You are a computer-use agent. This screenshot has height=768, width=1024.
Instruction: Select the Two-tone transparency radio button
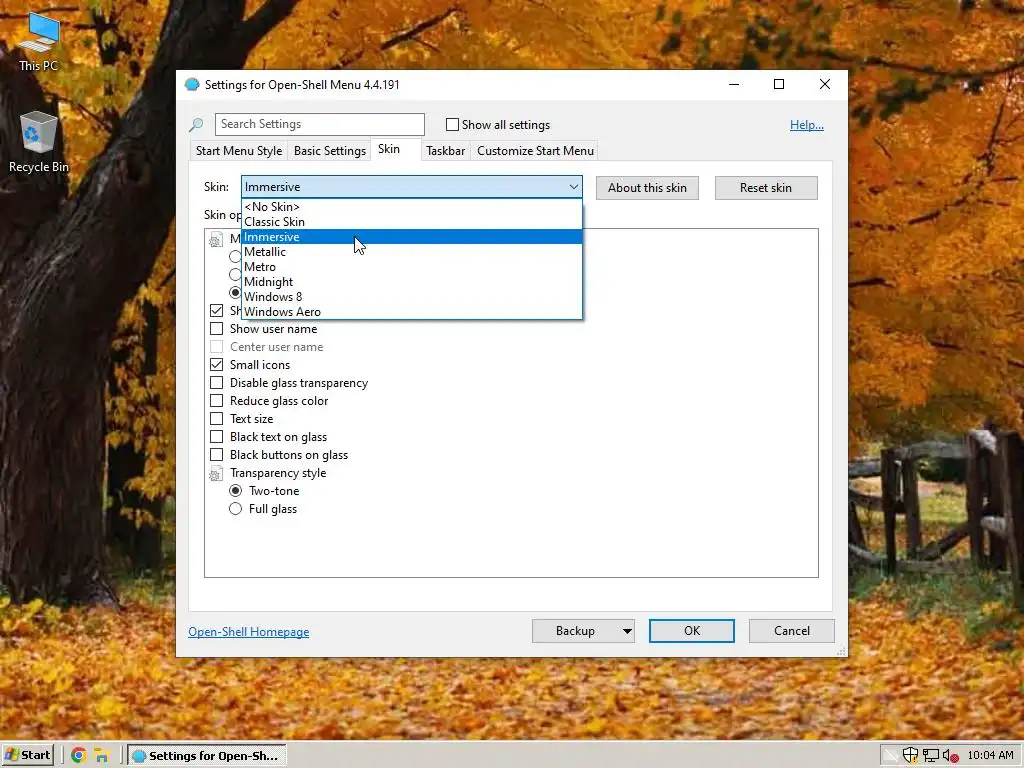tap(235, 490)
